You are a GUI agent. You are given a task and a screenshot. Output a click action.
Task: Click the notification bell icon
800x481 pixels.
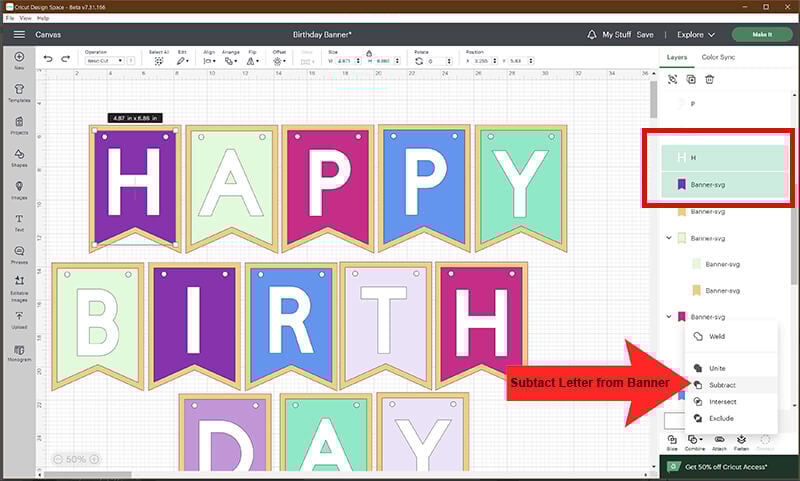(x=591, y=35)
